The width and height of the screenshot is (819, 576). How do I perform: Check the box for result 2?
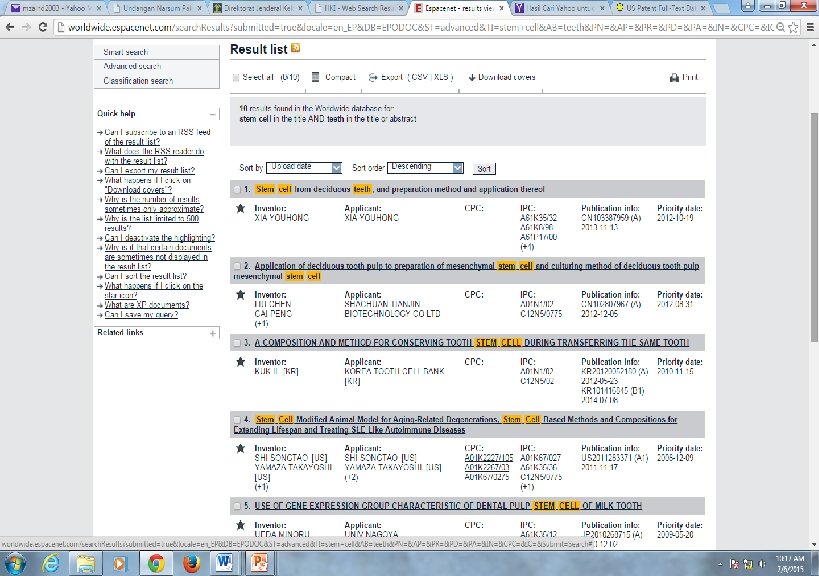coord(237,266)
